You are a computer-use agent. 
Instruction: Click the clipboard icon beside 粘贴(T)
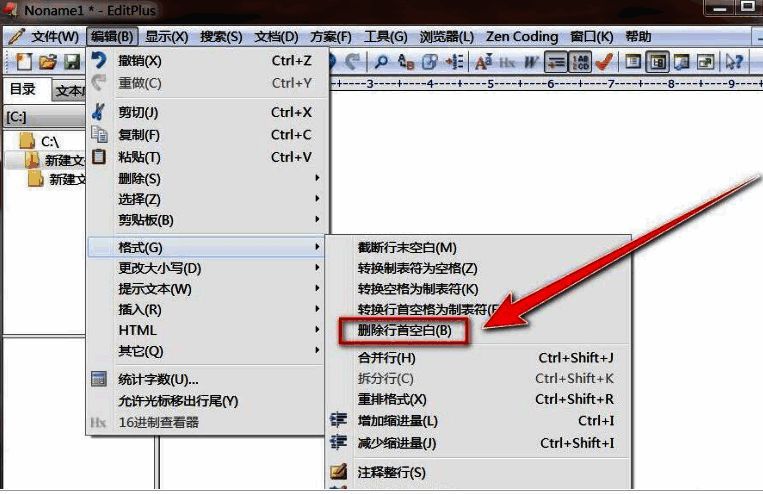(99, 157)
